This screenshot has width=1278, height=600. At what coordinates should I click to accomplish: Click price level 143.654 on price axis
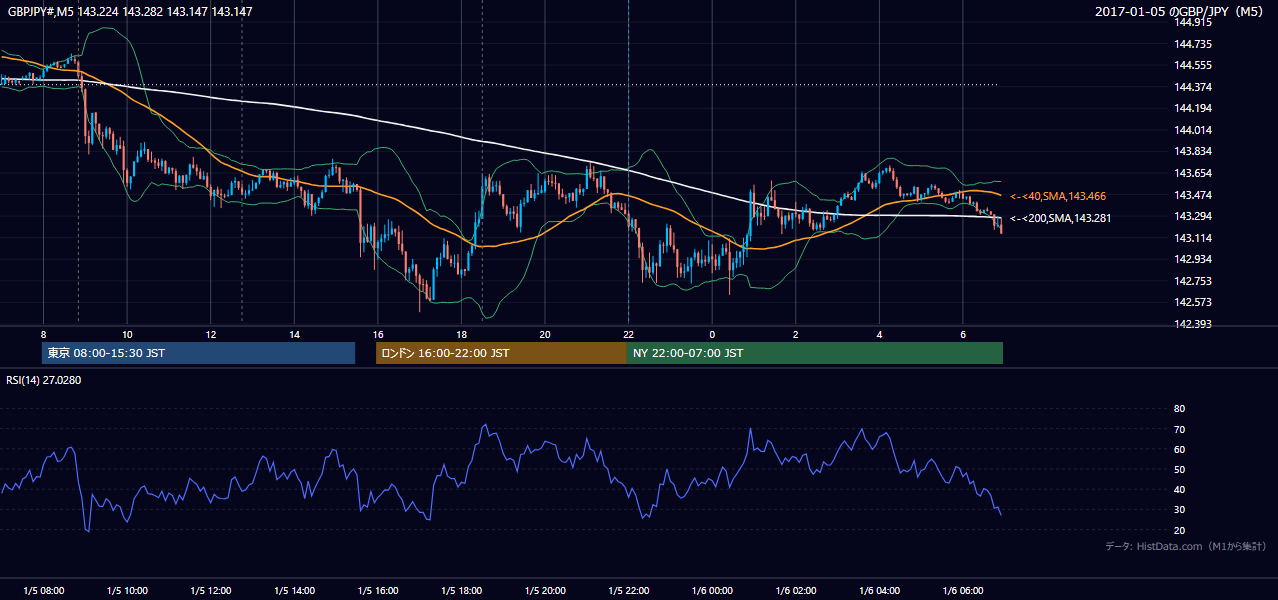click(1193, 173)
